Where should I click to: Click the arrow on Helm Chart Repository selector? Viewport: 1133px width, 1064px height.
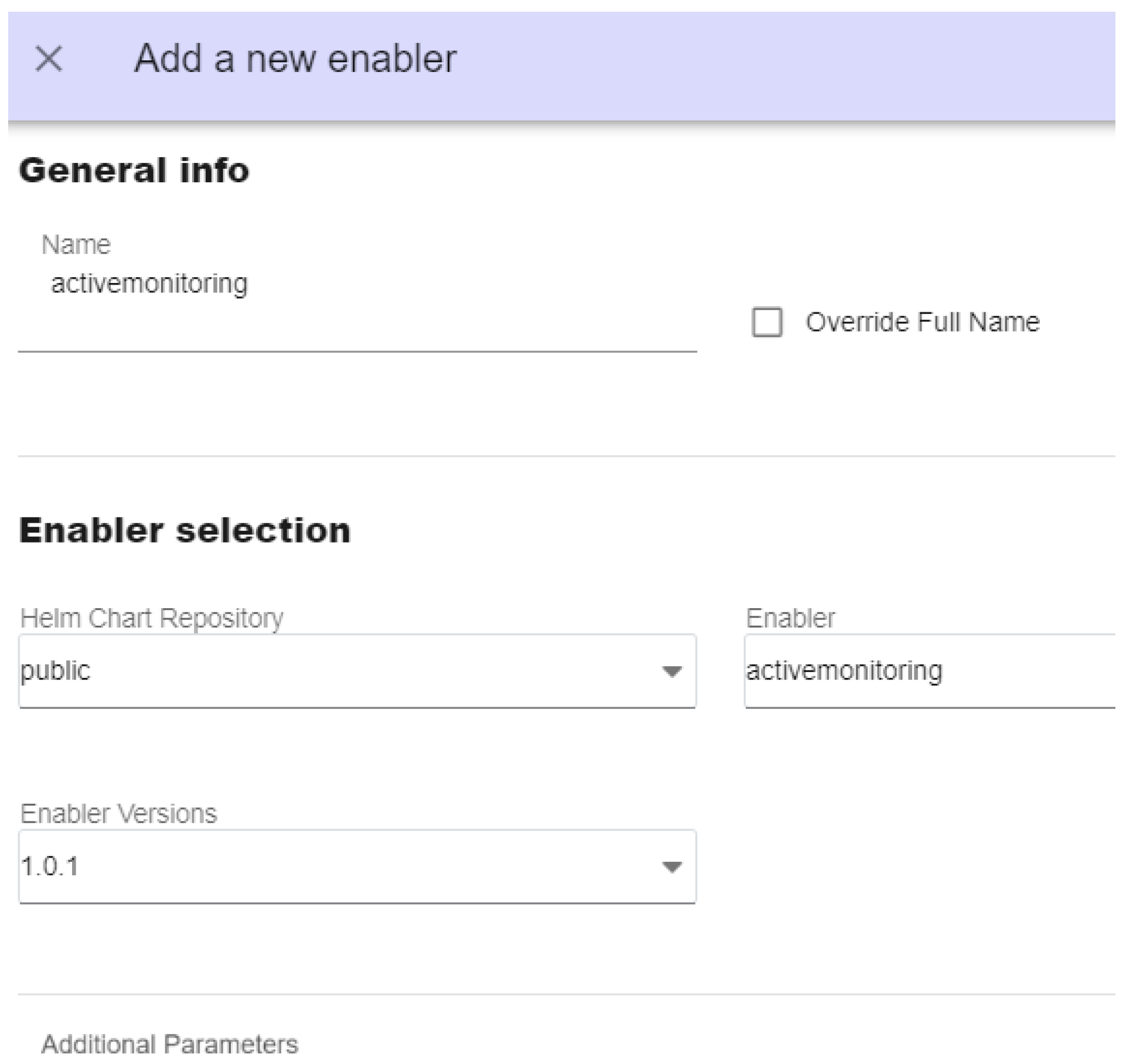pyautogui.click(x=671, y=671)
